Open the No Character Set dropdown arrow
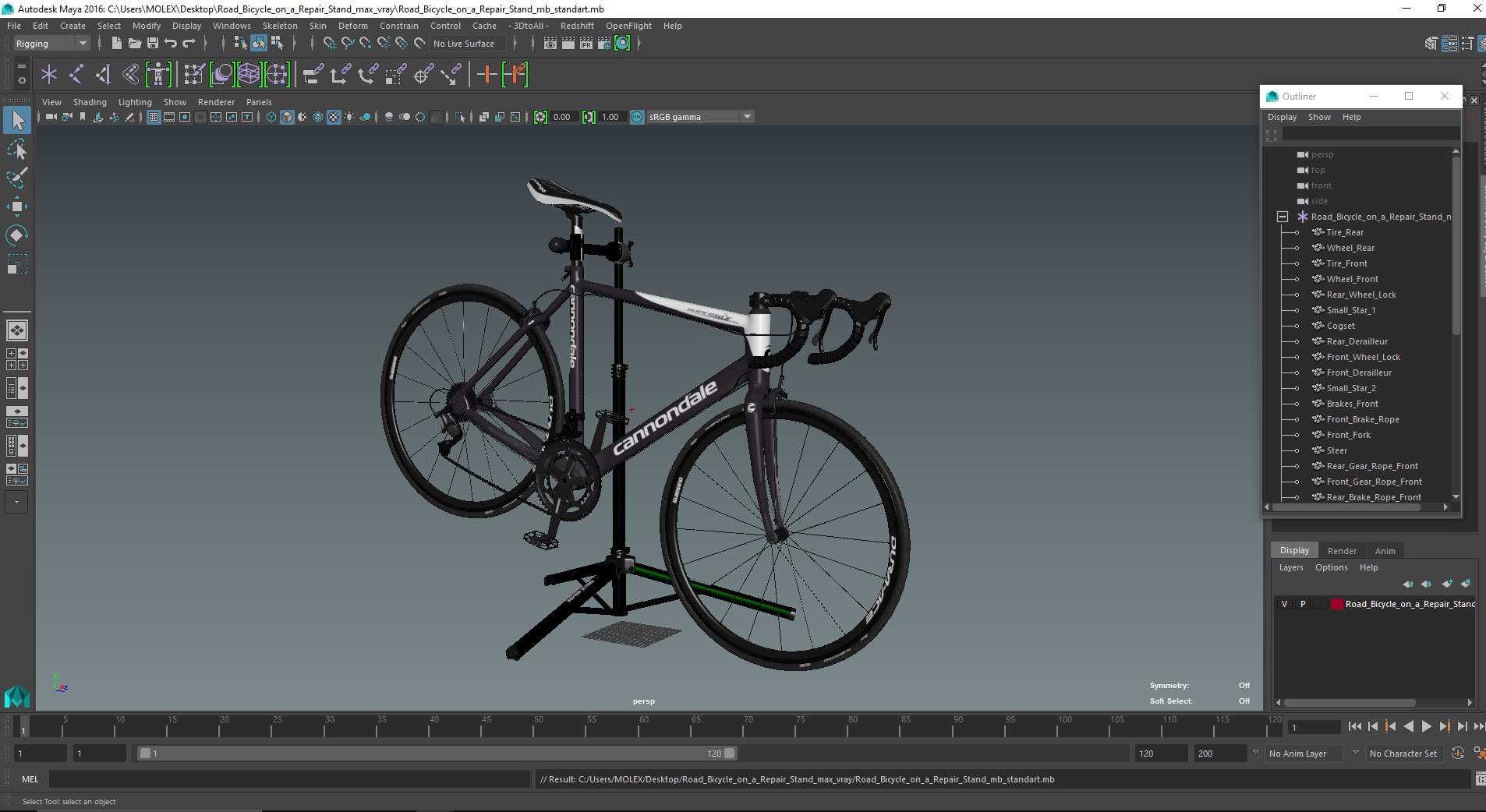Viewport: 1486px width, 812px height. point(1356,753)
